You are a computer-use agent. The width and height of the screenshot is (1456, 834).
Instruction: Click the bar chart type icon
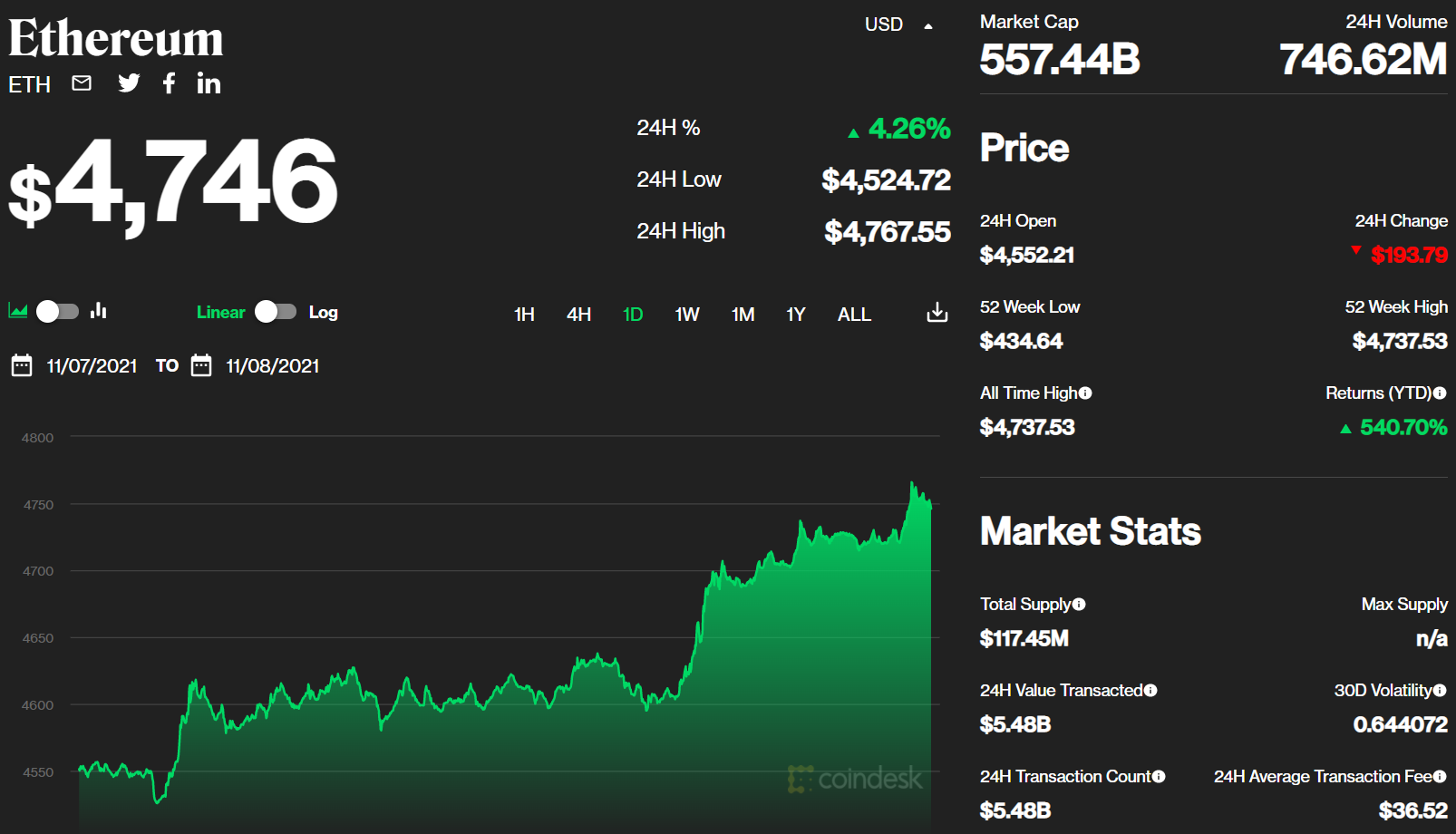coord(99,311)
